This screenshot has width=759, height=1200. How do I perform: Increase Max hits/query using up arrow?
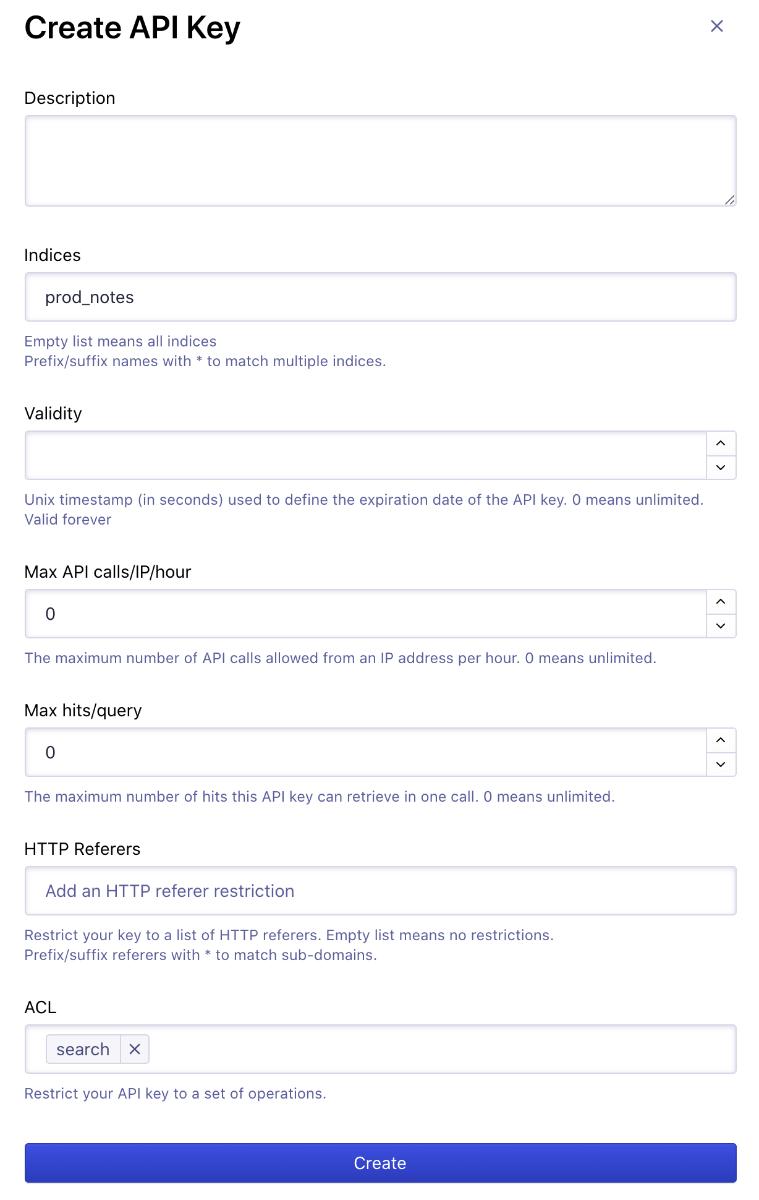tap(721, 740)
